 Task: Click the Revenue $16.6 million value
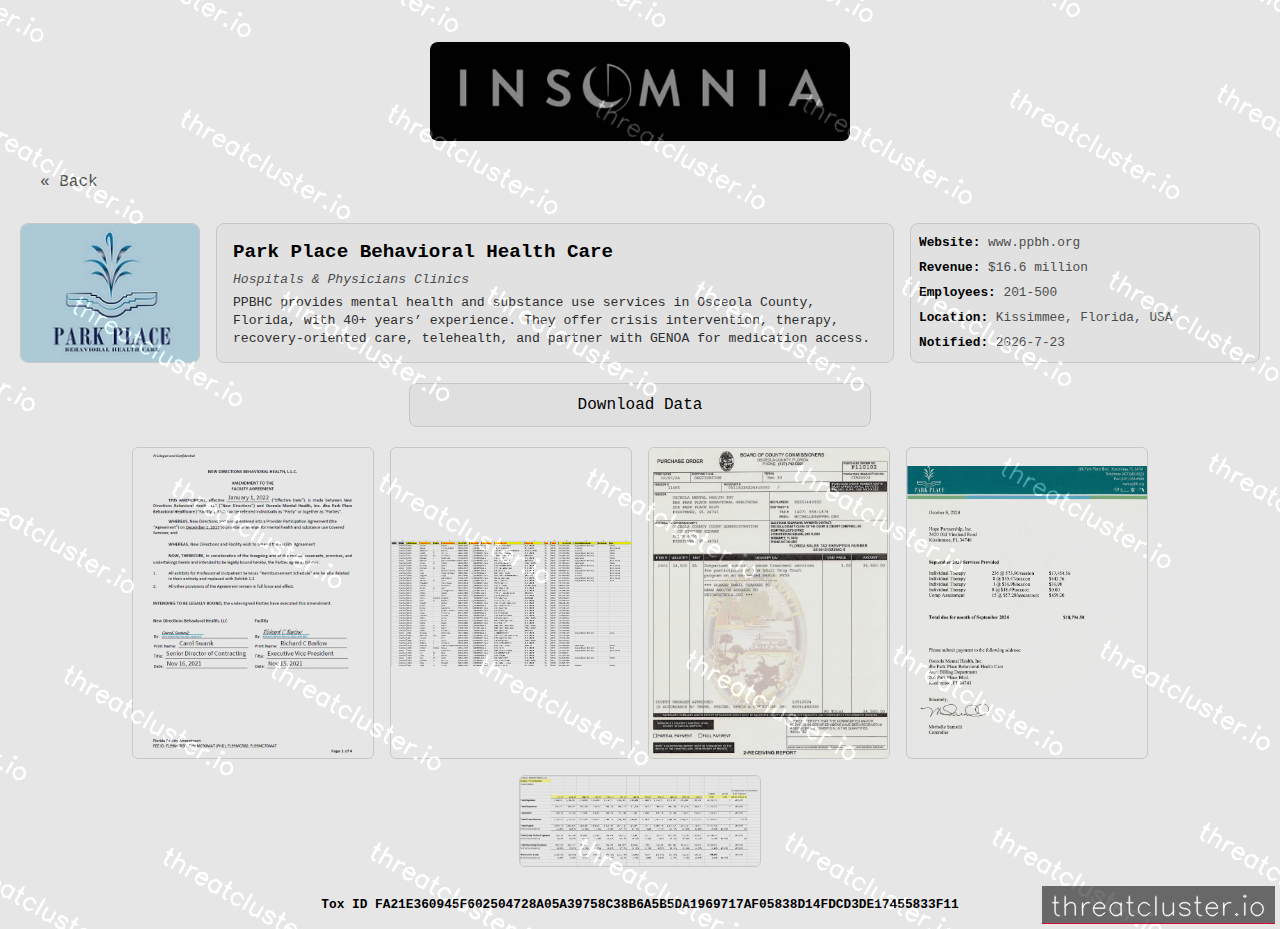(1038, 267)
